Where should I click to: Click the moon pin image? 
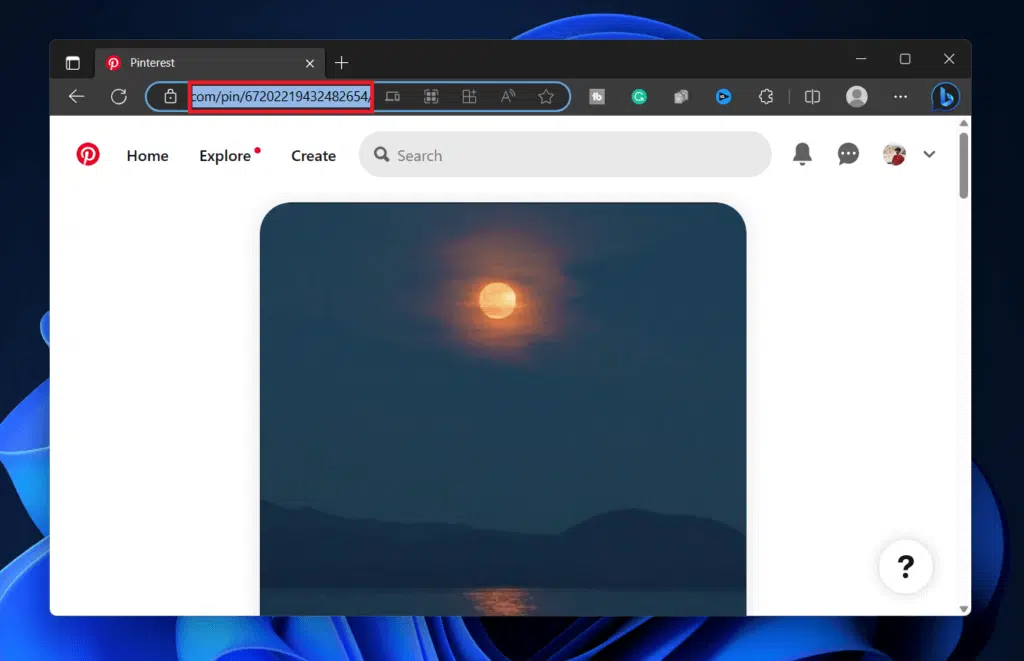[x=503, y=409]
